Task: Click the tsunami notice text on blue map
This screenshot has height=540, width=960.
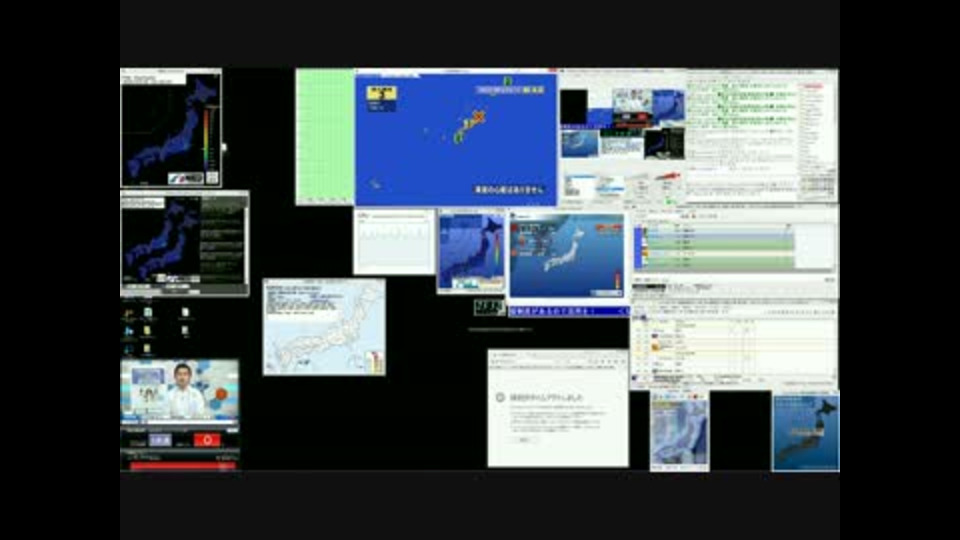Action: (x=509, y=190)
